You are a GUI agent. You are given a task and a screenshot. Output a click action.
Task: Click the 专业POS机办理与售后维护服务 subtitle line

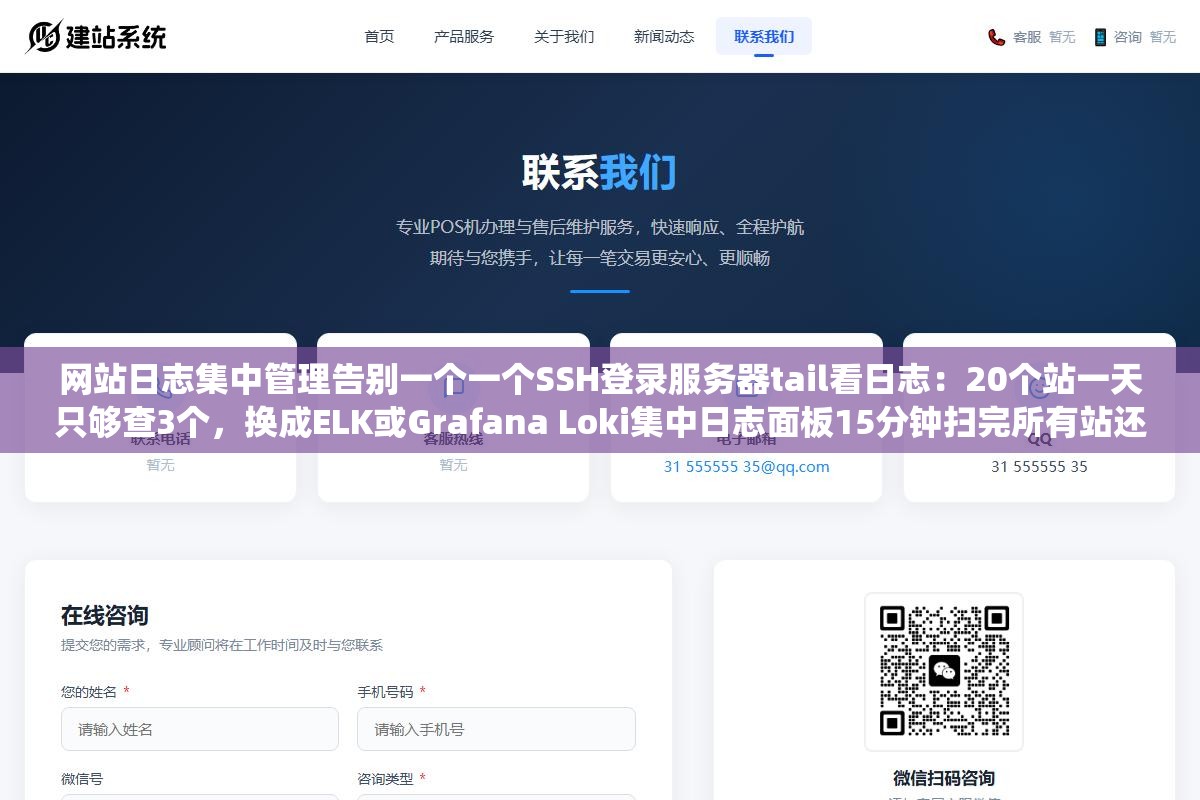pyautogui.click(x=600, y=227)
